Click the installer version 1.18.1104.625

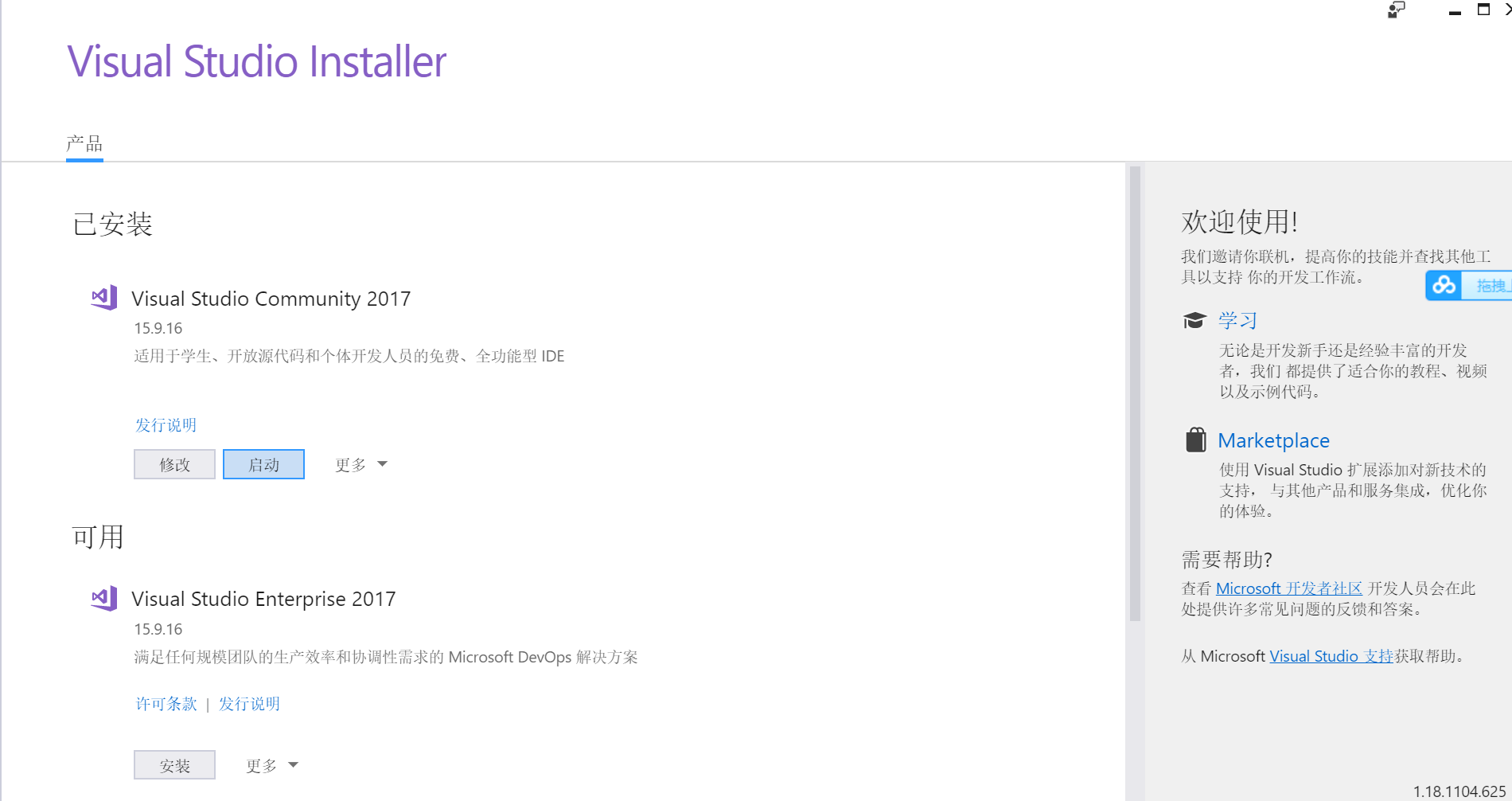coord(1459,791)
